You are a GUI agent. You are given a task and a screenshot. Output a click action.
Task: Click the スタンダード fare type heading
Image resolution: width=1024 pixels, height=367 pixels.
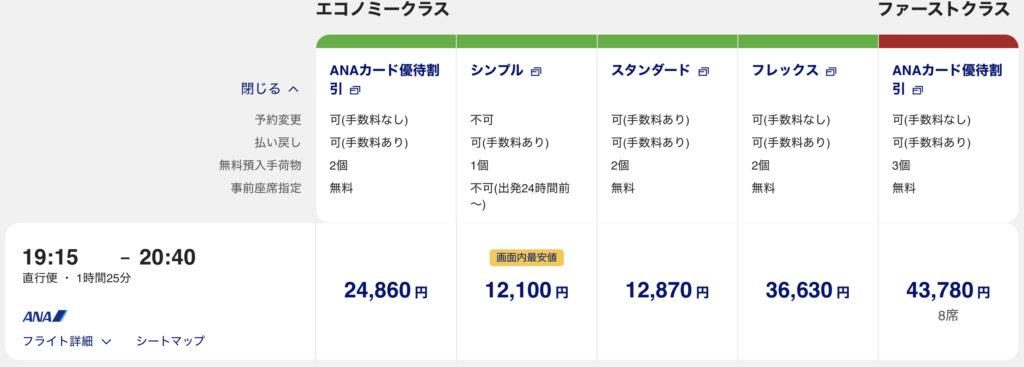point(650,71)
